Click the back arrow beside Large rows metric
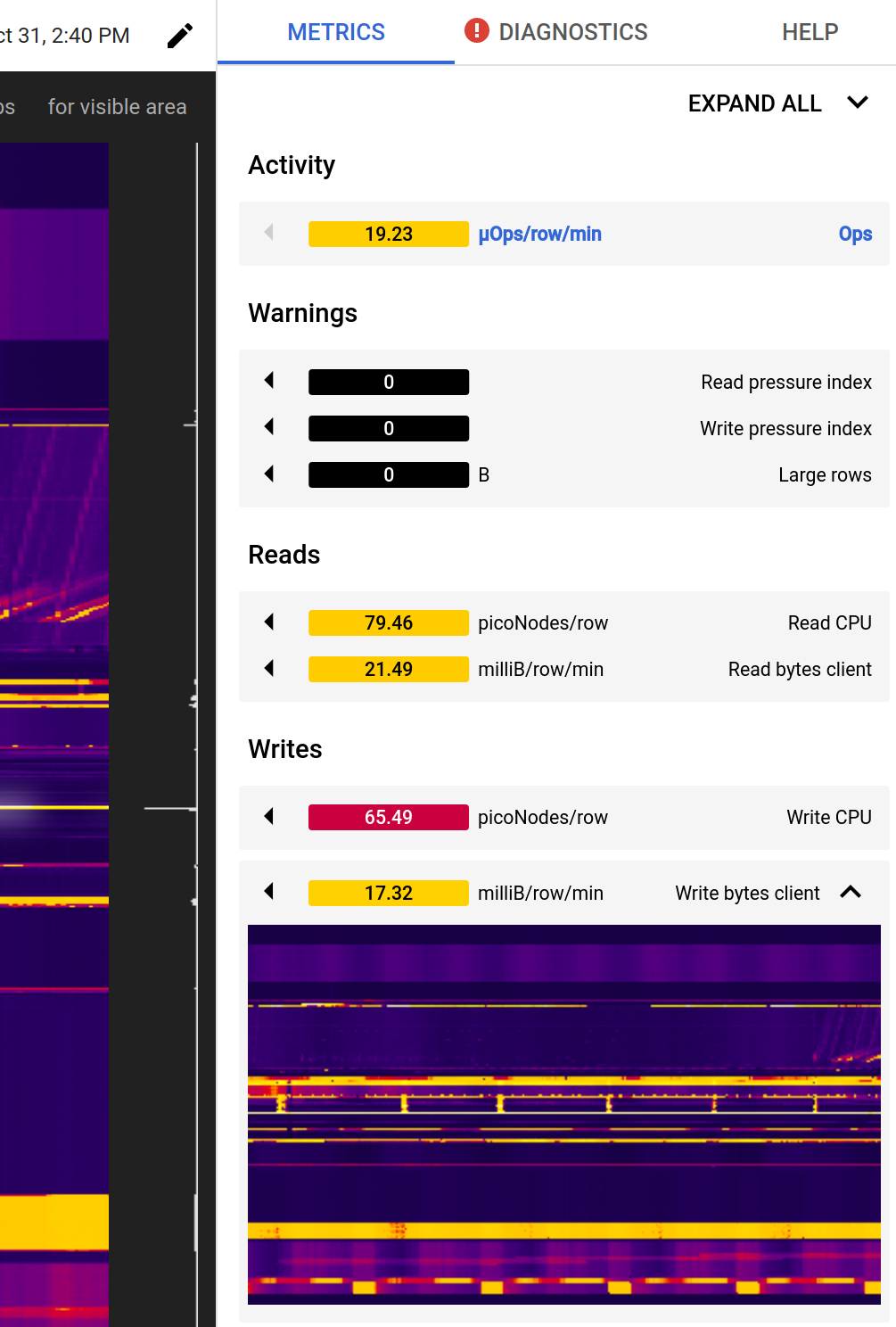Image resolution: width=896 pixels, height=1327 pixels. coord(268,474)
